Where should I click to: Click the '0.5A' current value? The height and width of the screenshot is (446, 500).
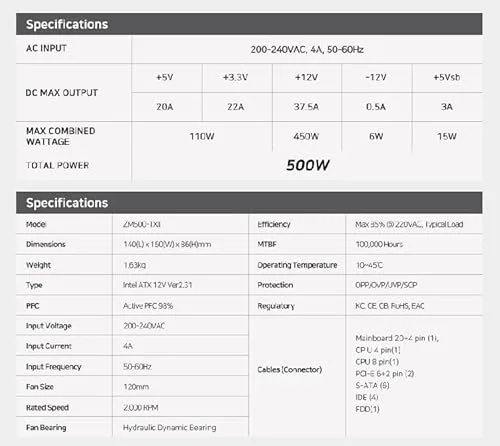[376, 107]
